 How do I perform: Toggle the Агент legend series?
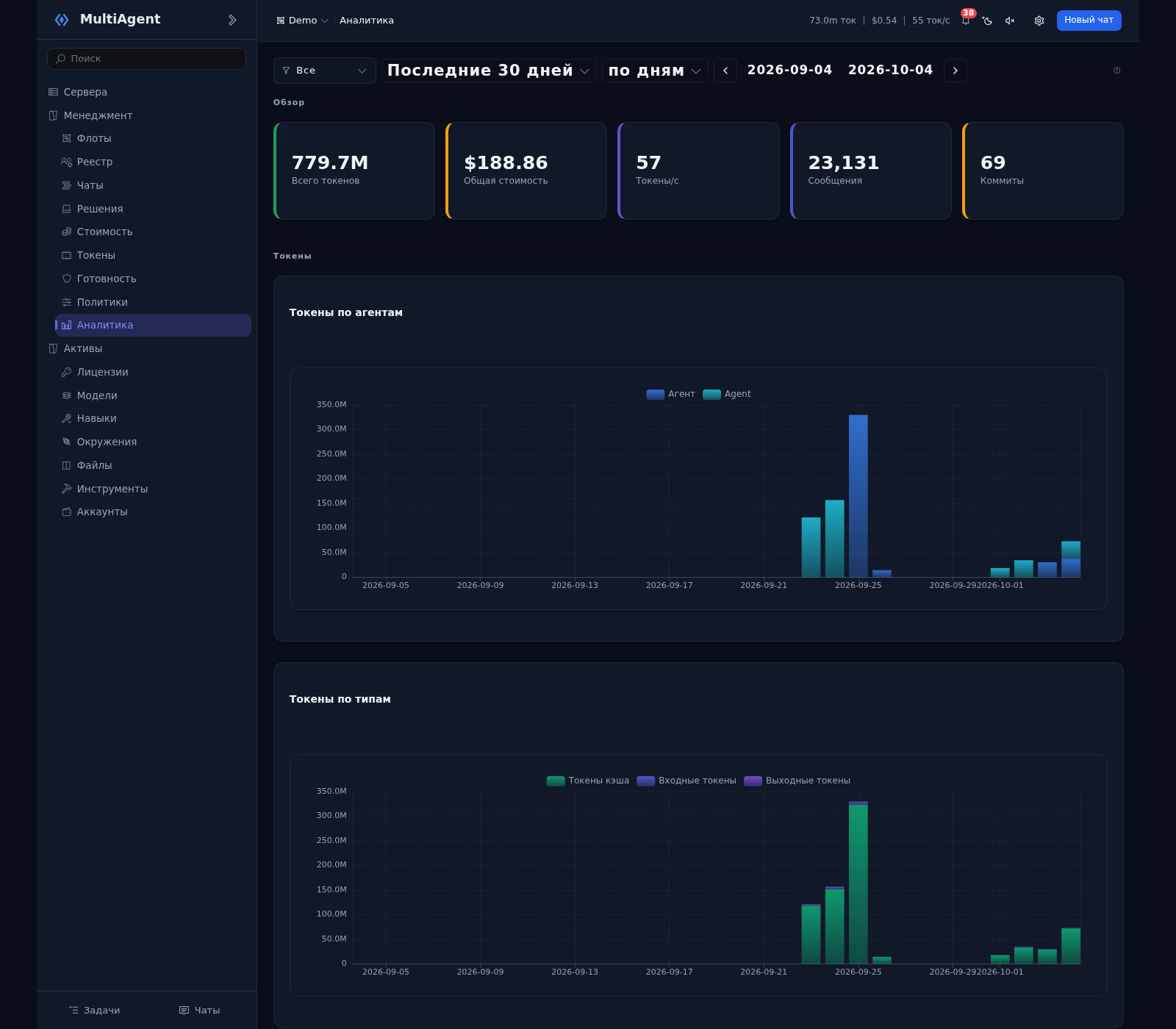pos(670,394)
